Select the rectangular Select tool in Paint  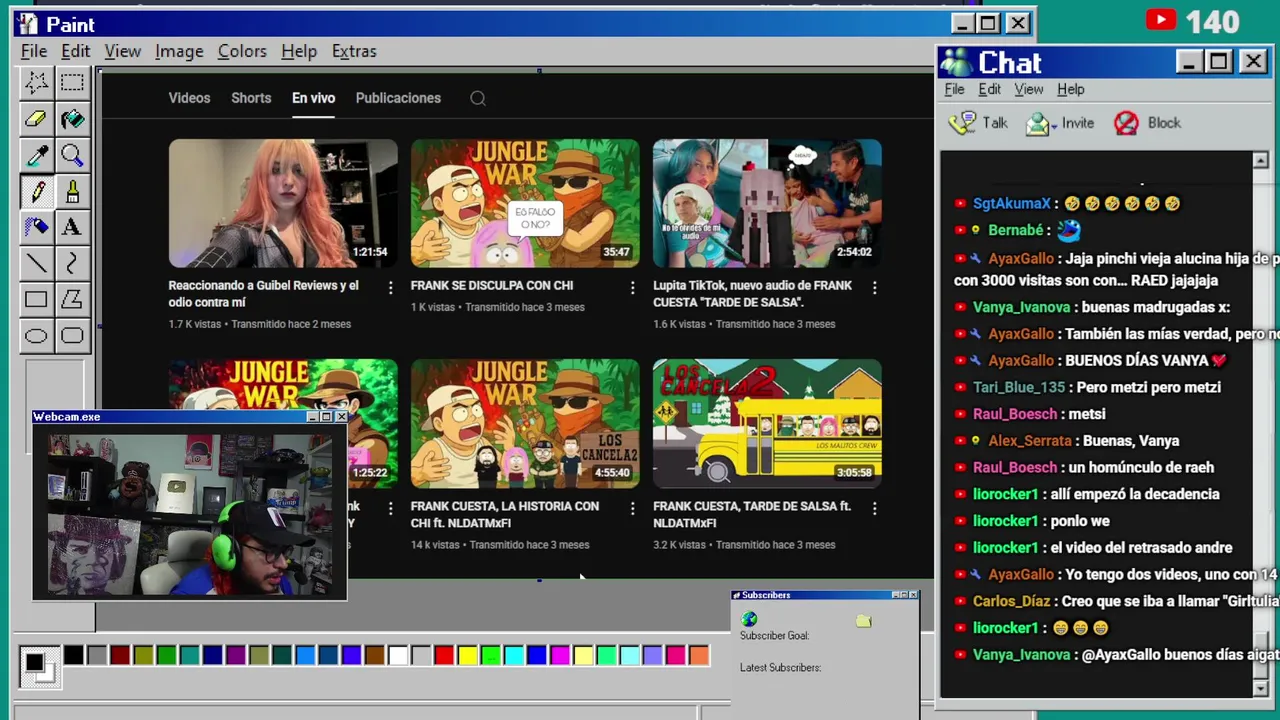[x=72, y=82]
